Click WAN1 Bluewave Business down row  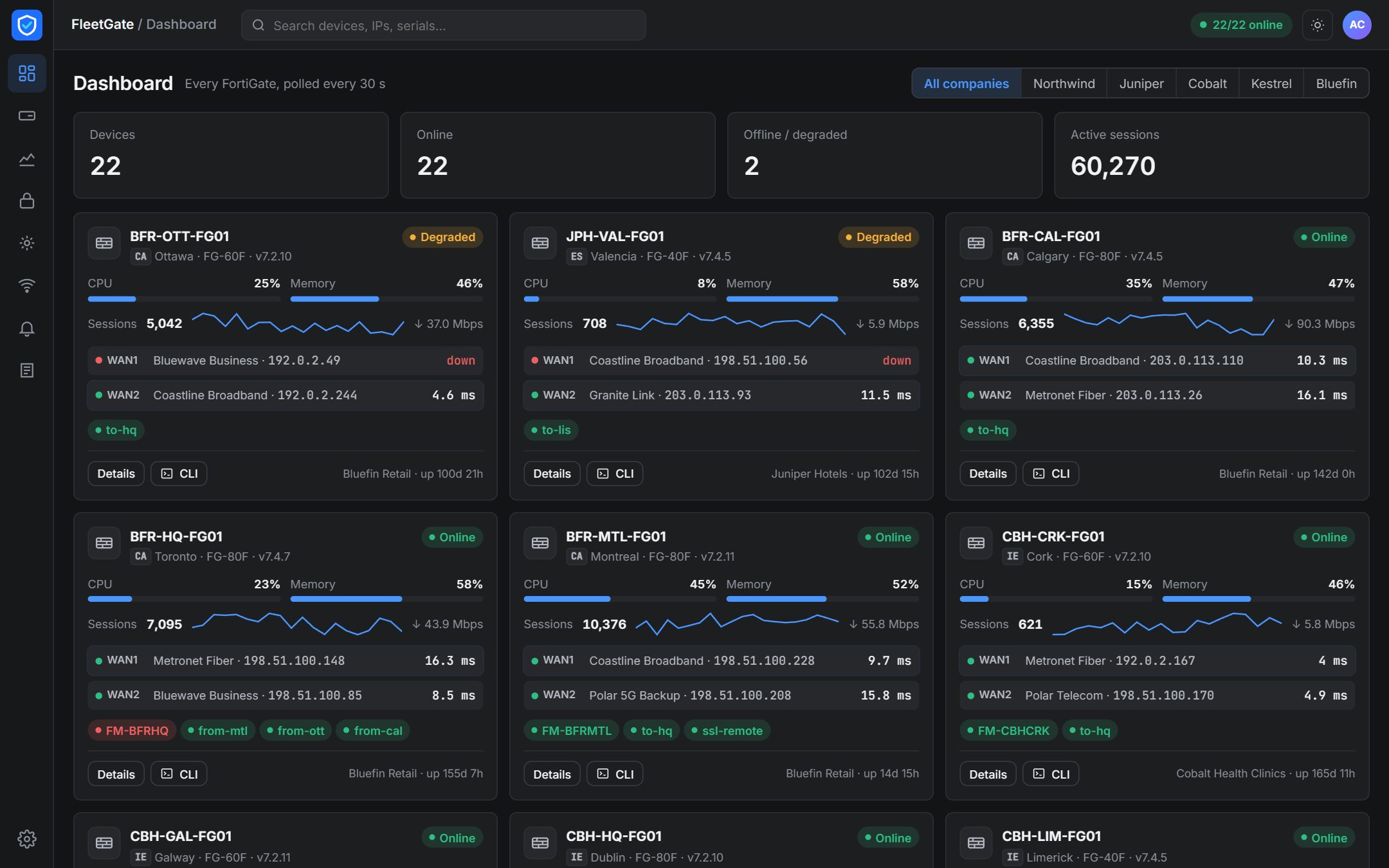tap(285, 361)
